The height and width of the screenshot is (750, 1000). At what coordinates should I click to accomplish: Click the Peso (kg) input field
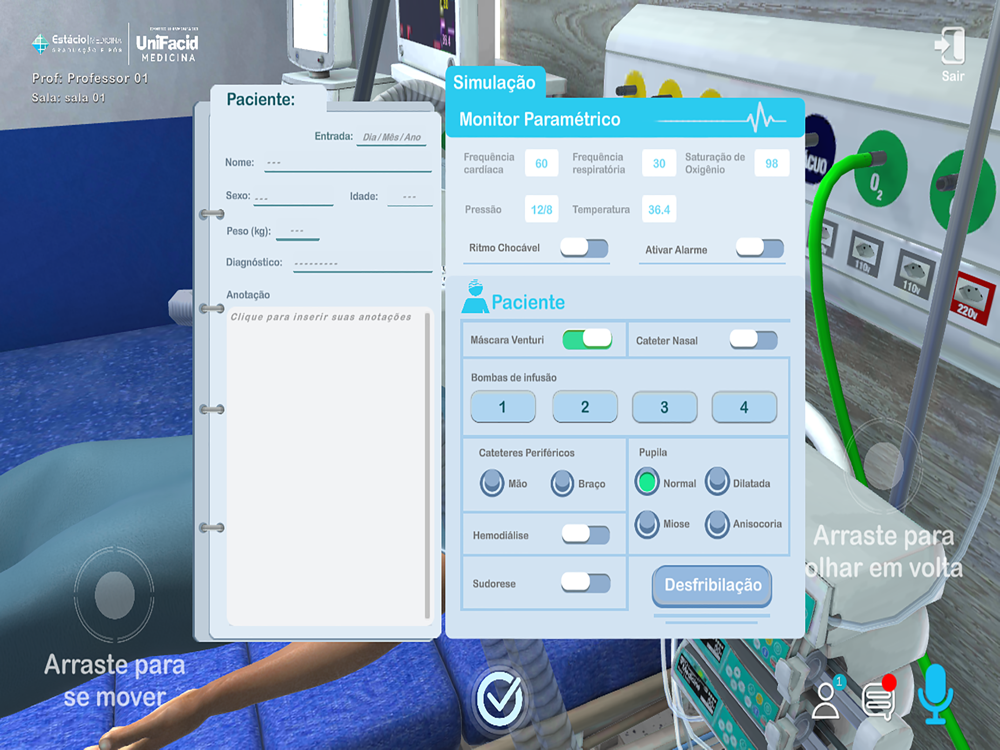298,232
